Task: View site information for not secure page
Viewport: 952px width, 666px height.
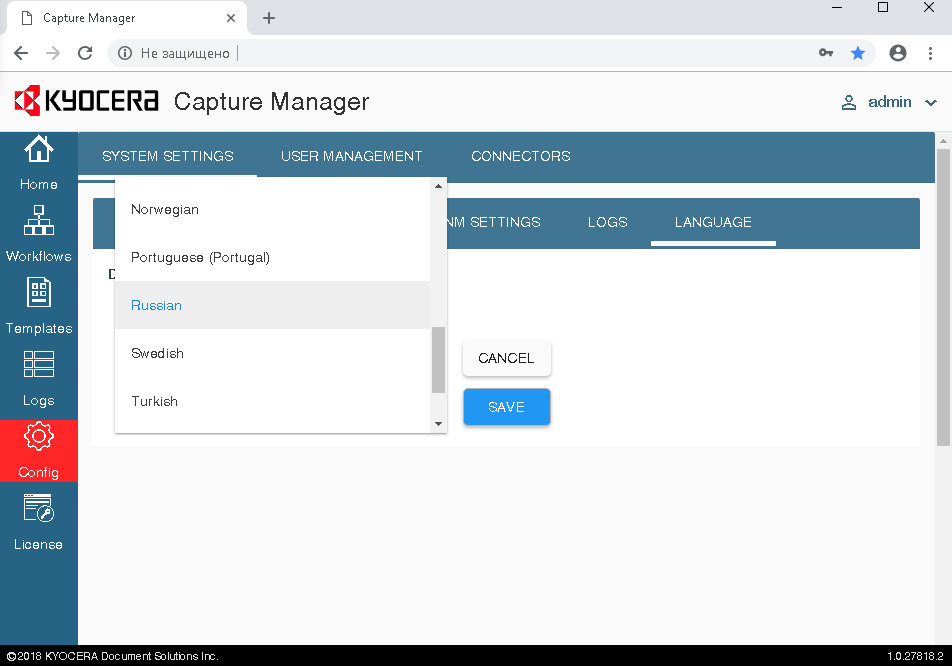Action: (125, 53)
